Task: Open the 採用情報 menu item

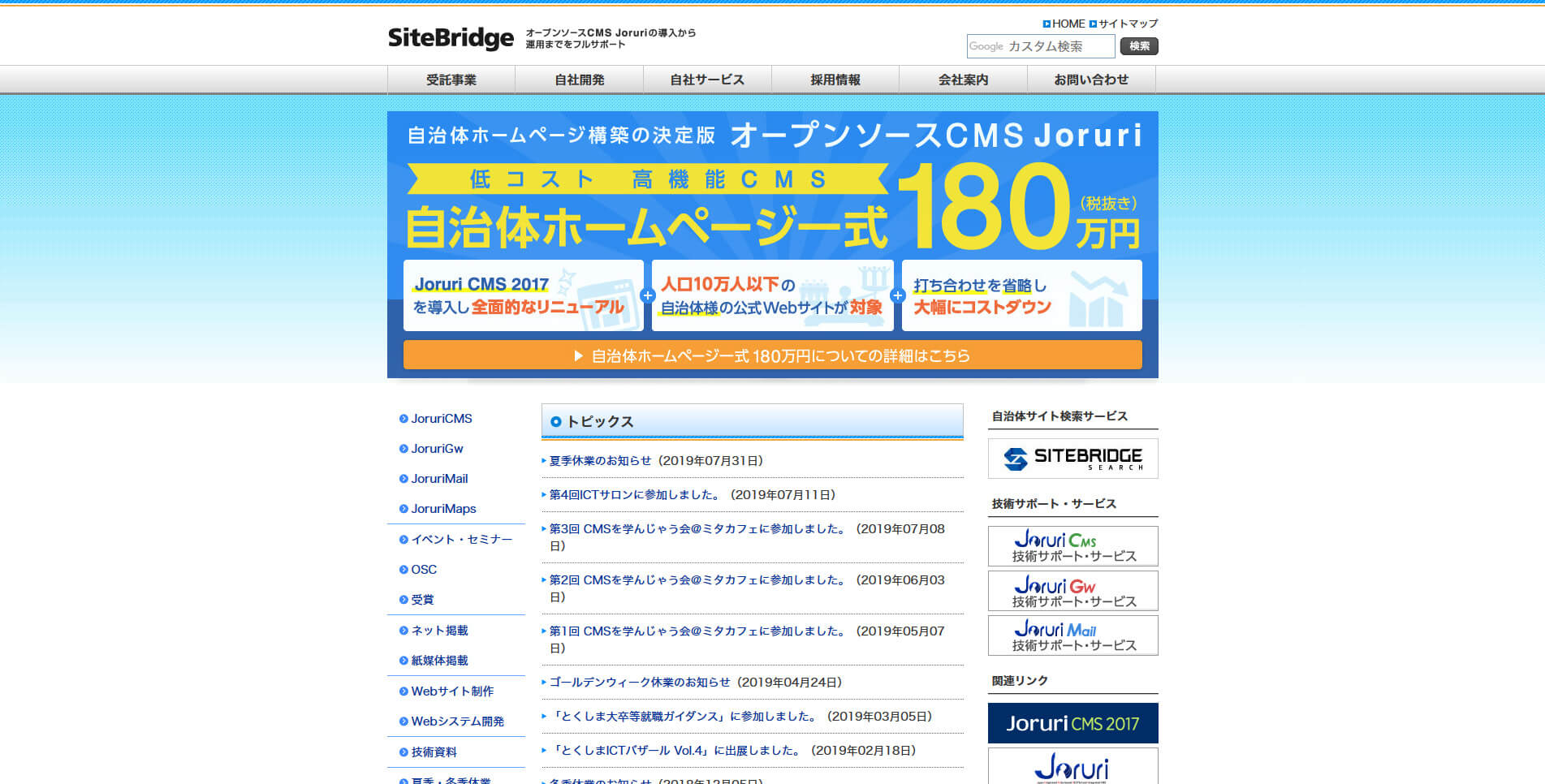Action: coord(835,80)
